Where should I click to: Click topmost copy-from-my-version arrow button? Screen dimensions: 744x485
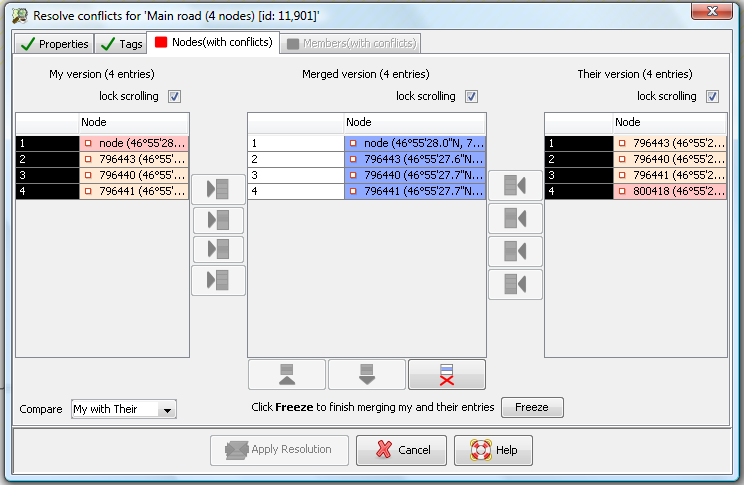(217, 187)
